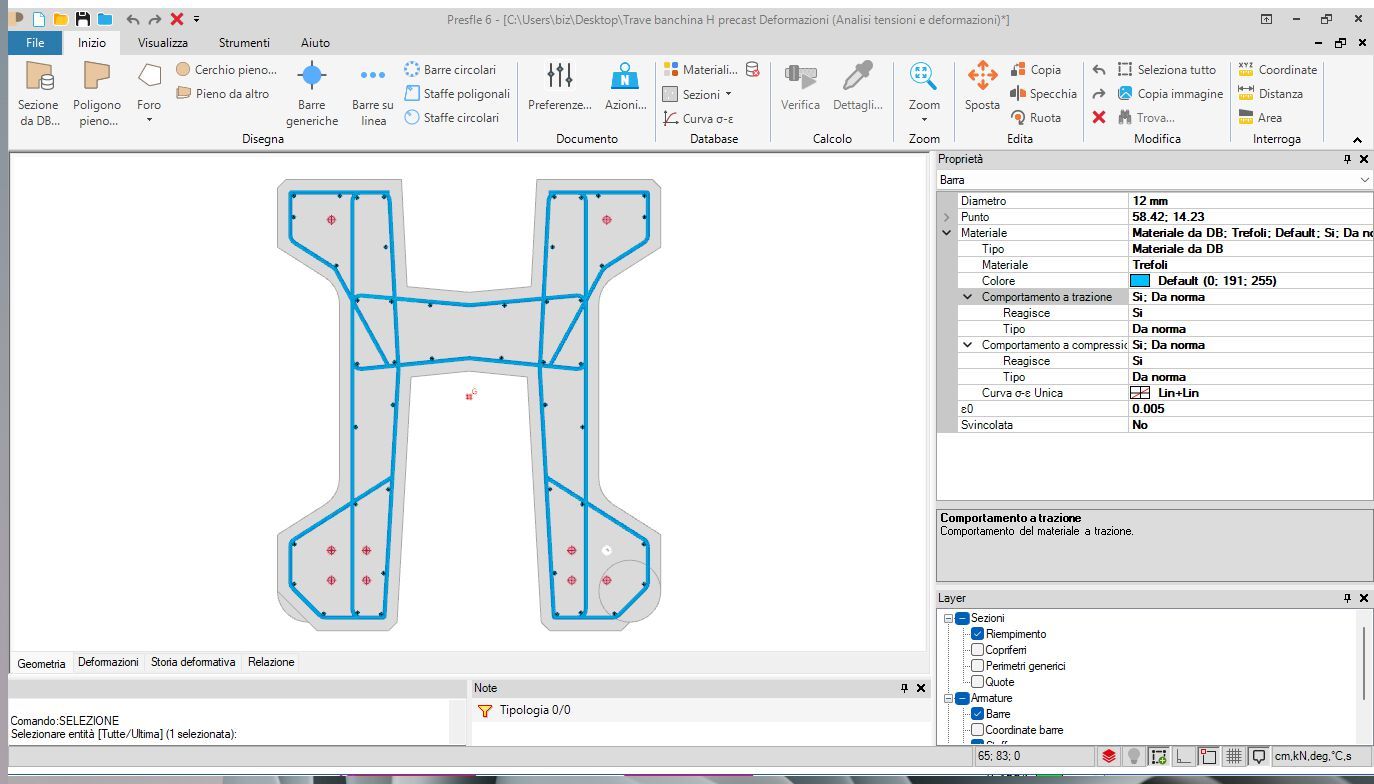Screen dimensions: 1374x784
Task: Open the Sezioni dropdown in Database
Action: [699, 94]
